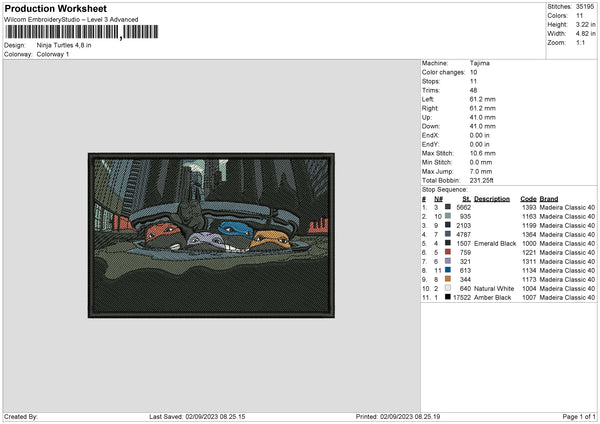This screenshot has width=600, height=424.
Task: Click the 'Printed: 02/09/2023 08.25.19' footer text
Action: click(398, 417)
